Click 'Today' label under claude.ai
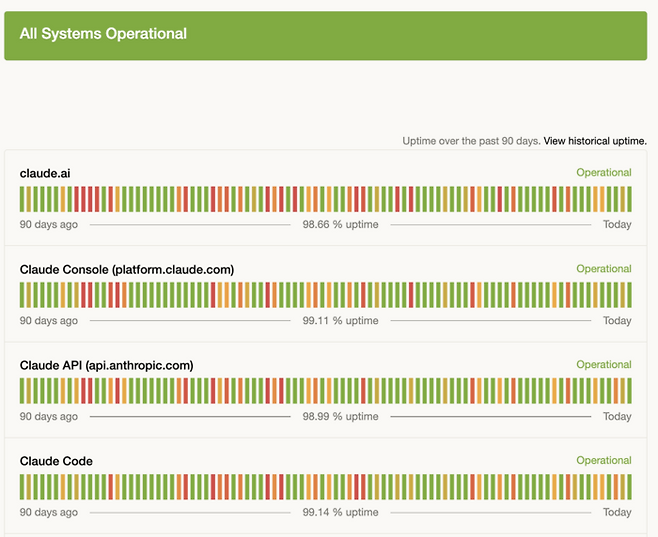 [x=617, y=224]
